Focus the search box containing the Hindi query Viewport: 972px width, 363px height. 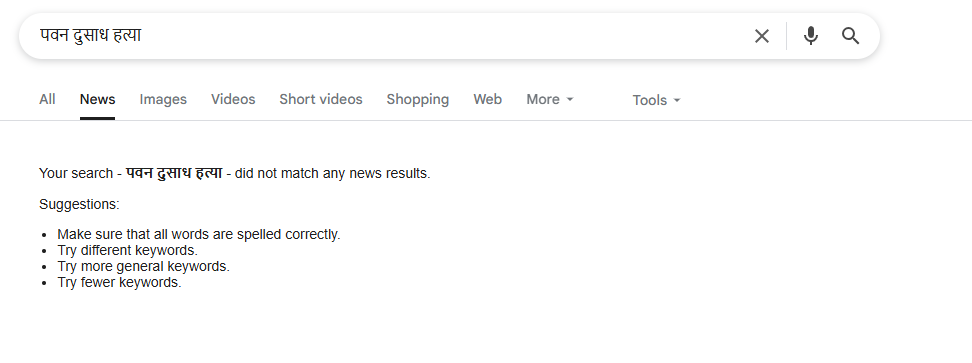pyautogui.click(x=391, y=36)
